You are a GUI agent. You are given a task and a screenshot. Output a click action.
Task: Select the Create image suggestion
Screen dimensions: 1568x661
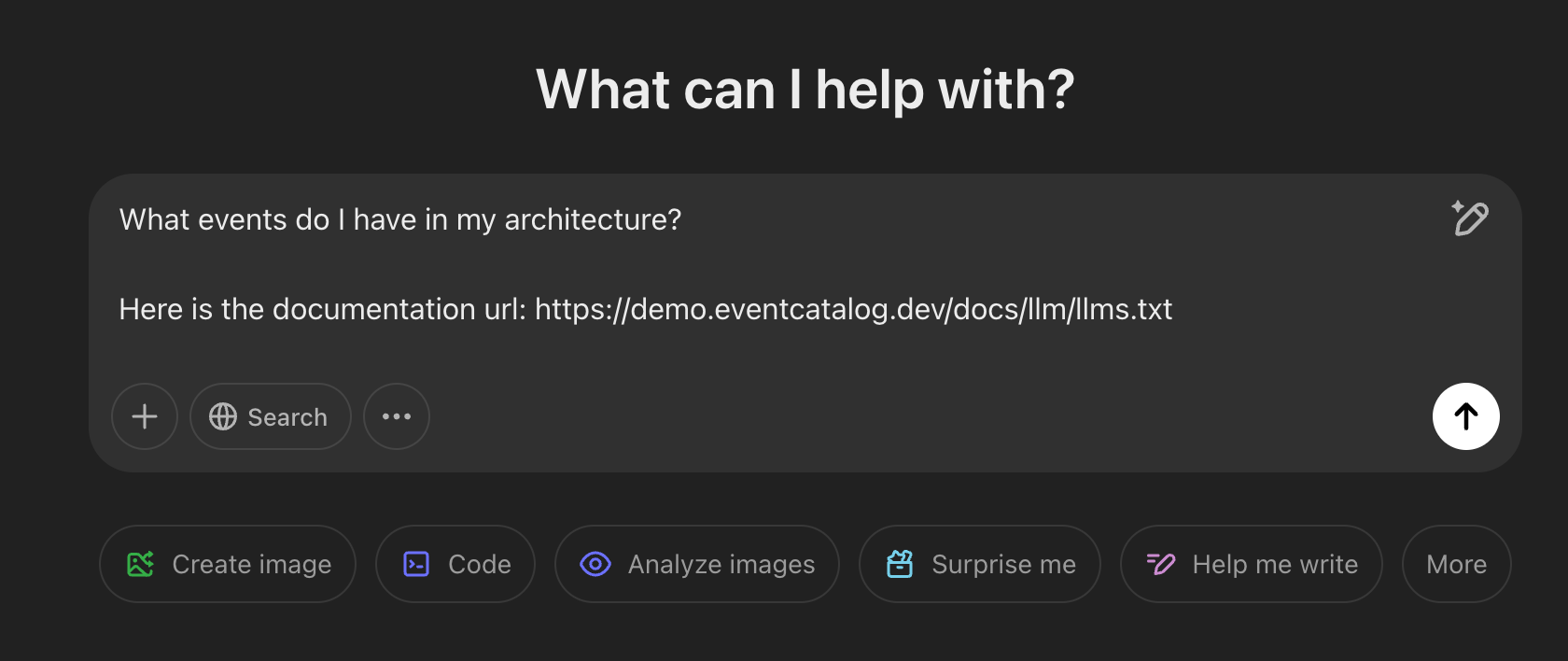[251, 564]
